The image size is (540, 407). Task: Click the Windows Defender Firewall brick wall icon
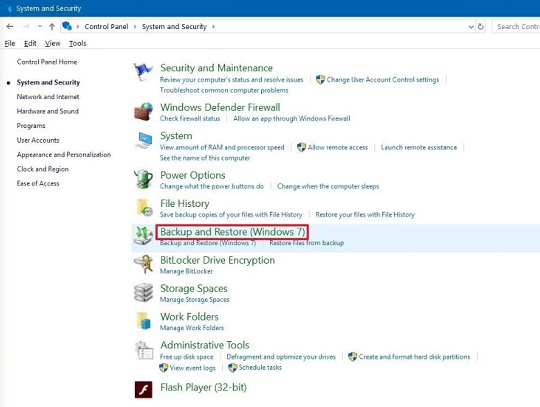[143, 111]
